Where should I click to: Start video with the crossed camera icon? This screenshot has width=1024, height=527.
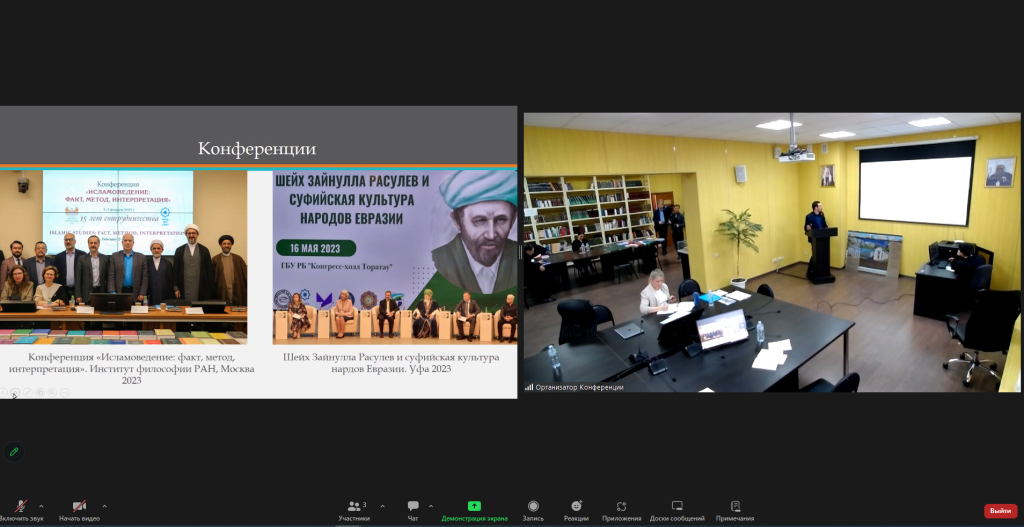coord(79,506)
